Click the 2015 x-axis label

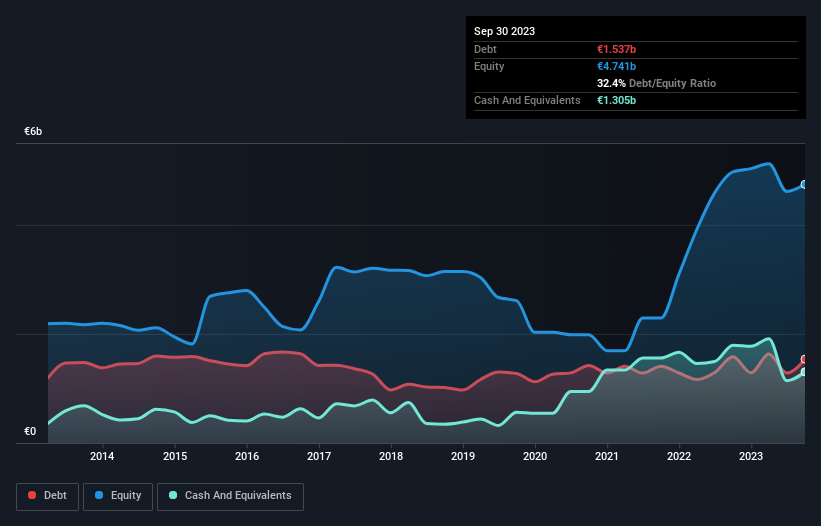[175, 456]
